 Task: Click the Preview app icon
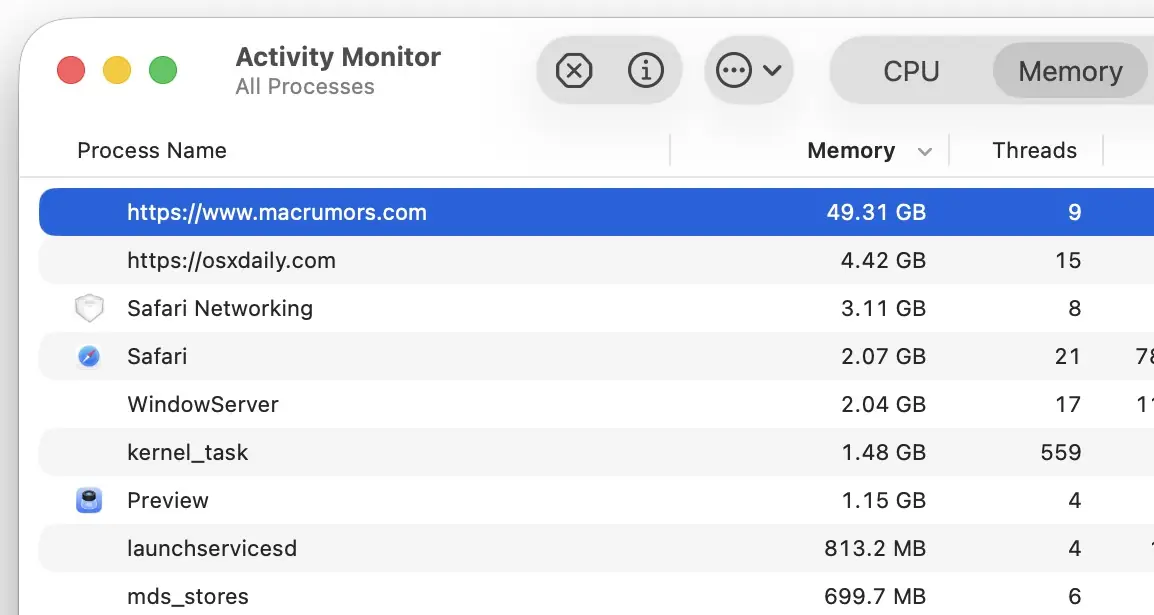[89, 500]
